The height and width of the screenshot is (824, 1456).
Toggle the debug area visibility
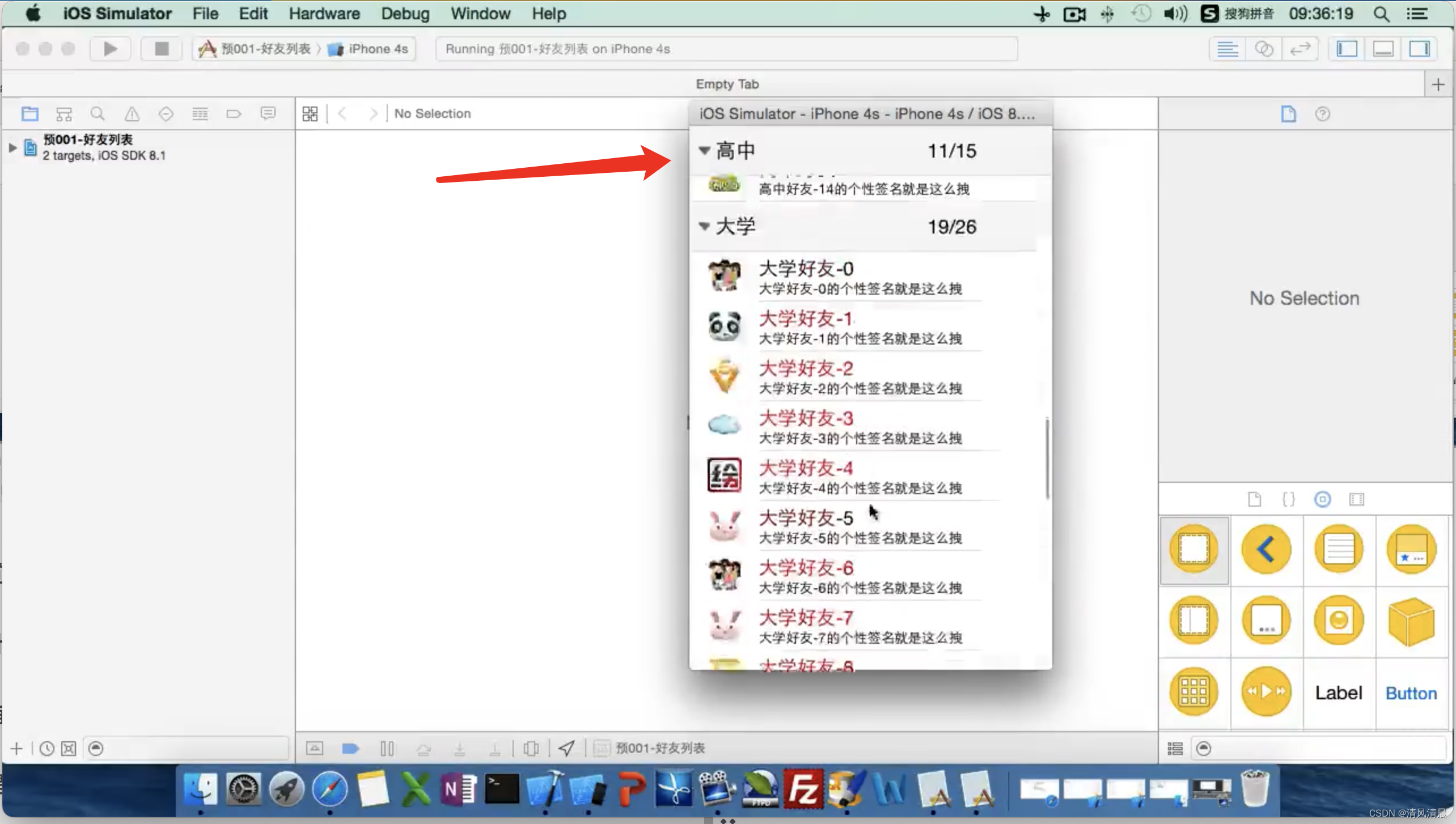pyautogui.click(x=1383, y=49)
